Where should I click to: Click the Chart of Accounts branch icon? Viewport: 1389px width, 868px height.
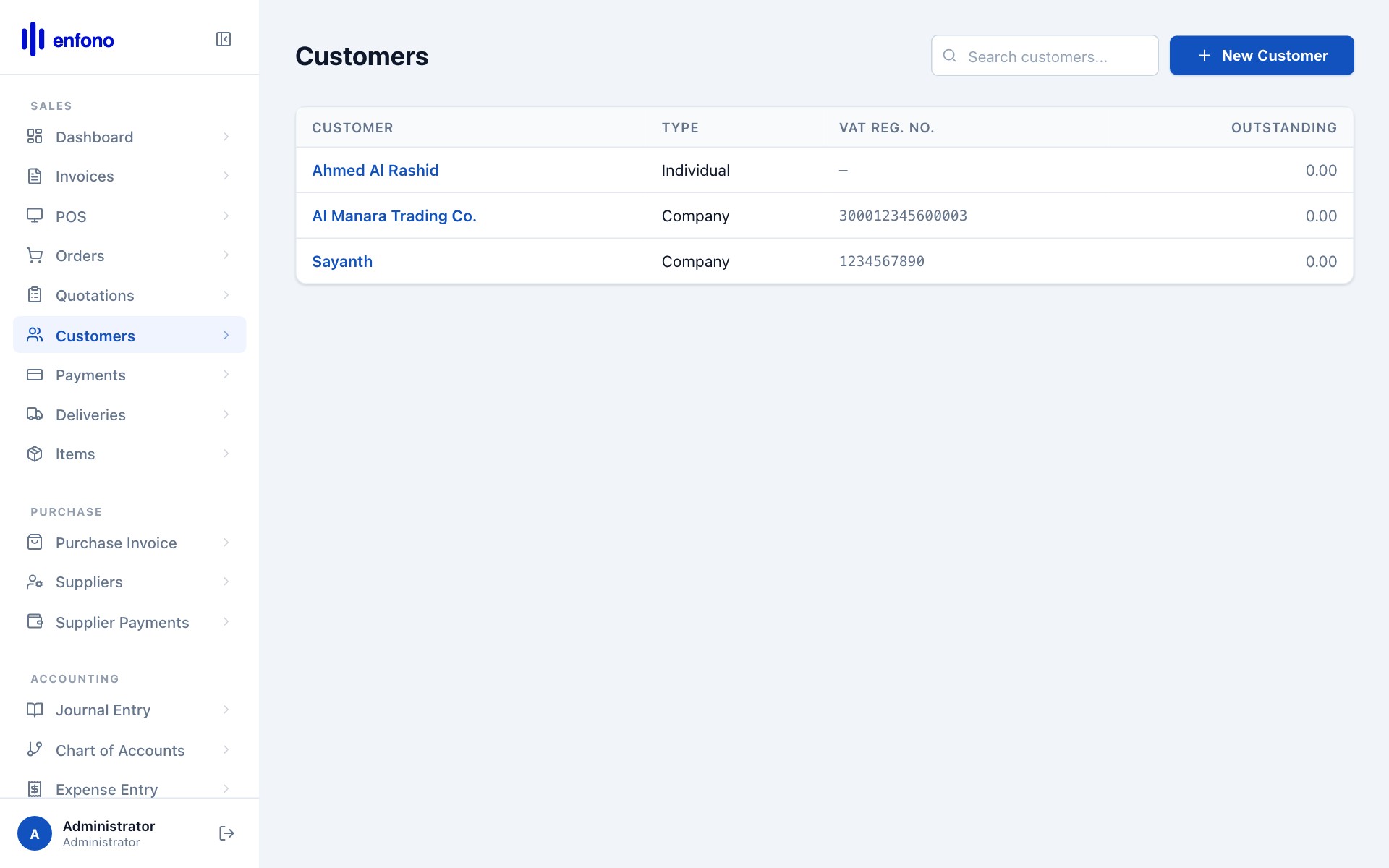click(x=35, y=750)
